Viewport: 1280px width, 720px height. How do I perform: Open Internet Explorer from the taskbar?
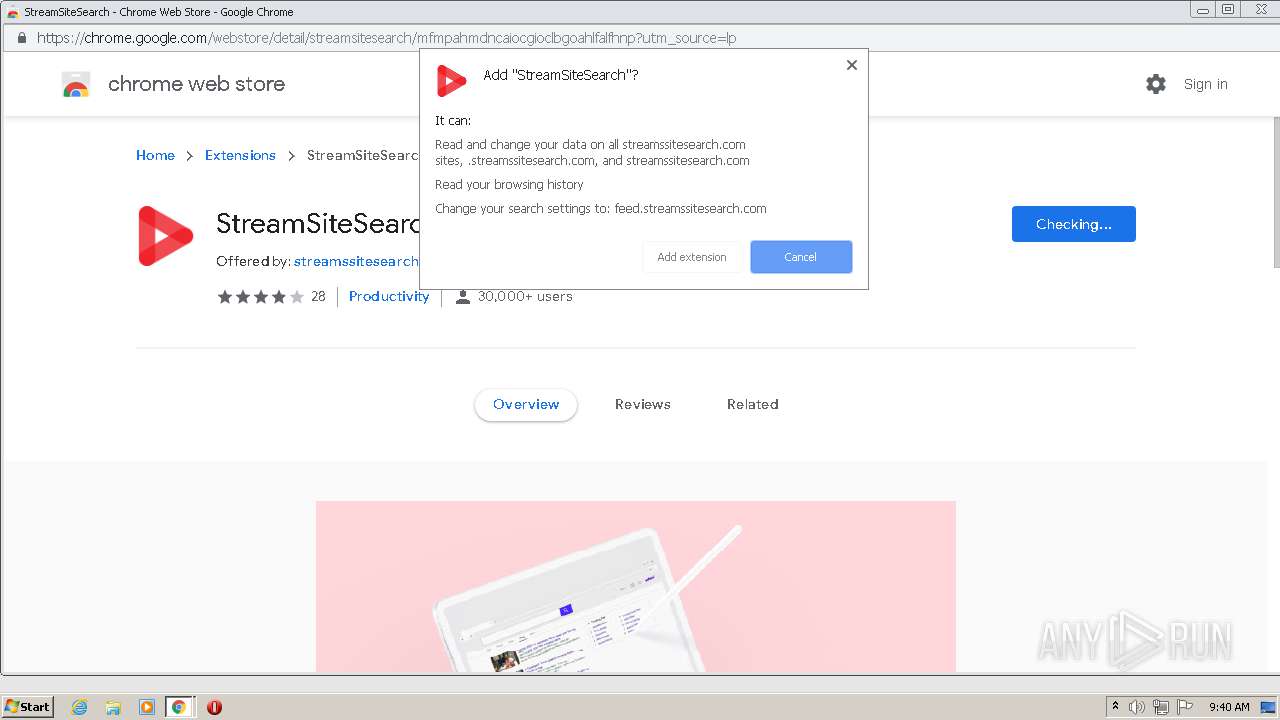click(x=80, y=707)
